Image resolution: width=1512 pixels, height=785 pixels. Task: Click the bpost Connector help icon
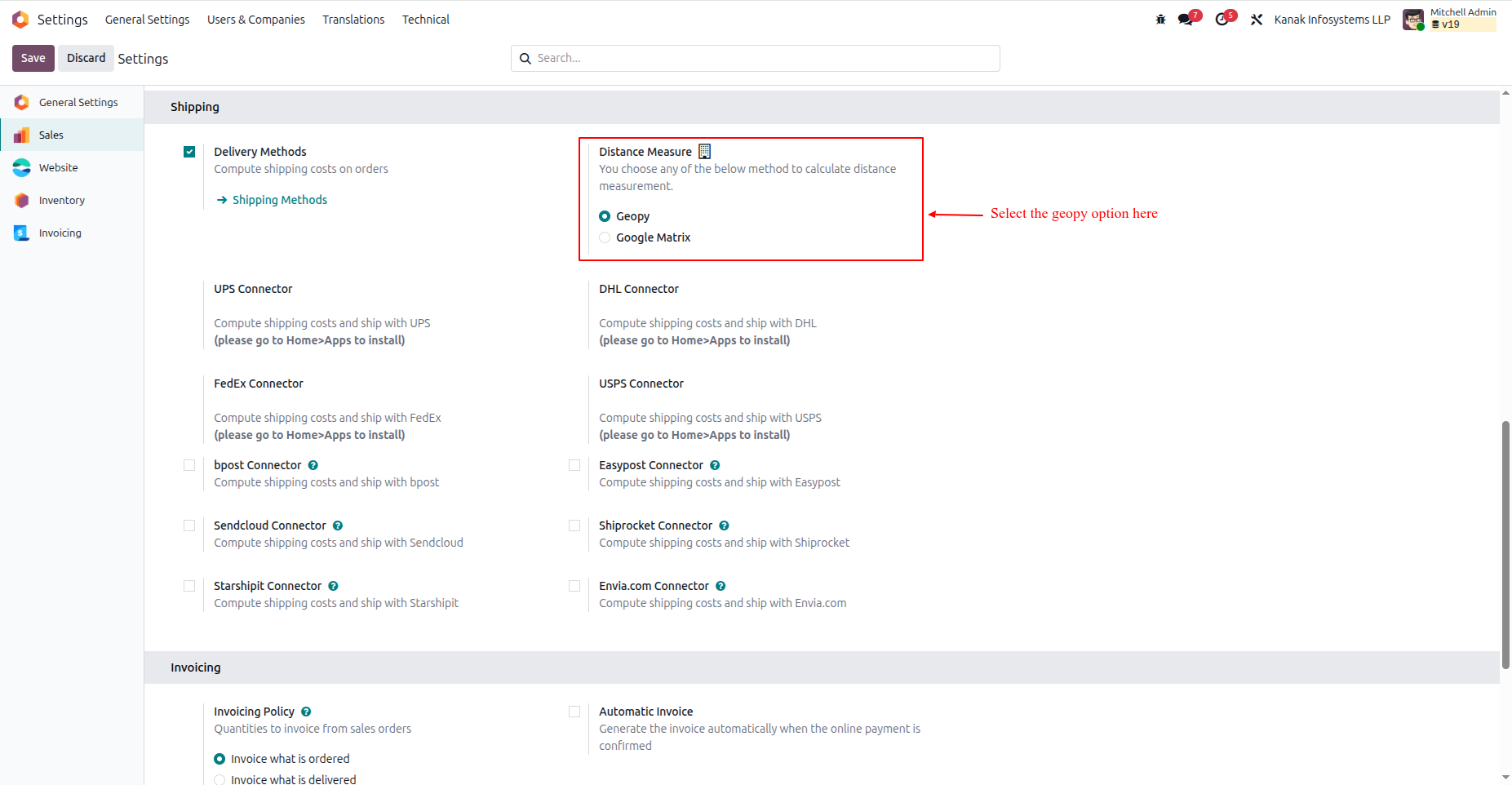pyautogui.click(x=313, y=465)
